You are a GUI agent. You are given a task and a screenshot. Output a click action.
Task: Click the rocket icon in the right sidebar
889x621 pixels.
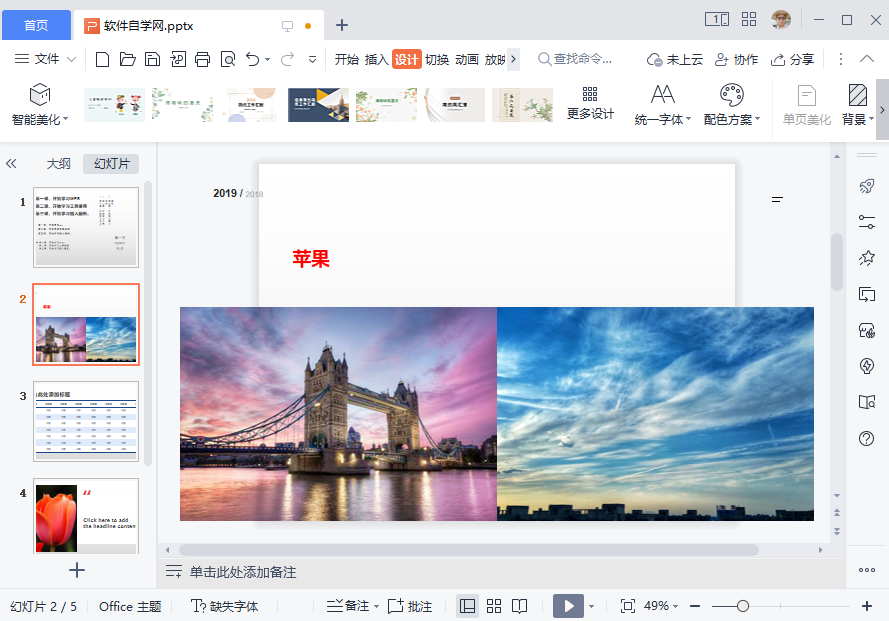(x=866, y=186)
